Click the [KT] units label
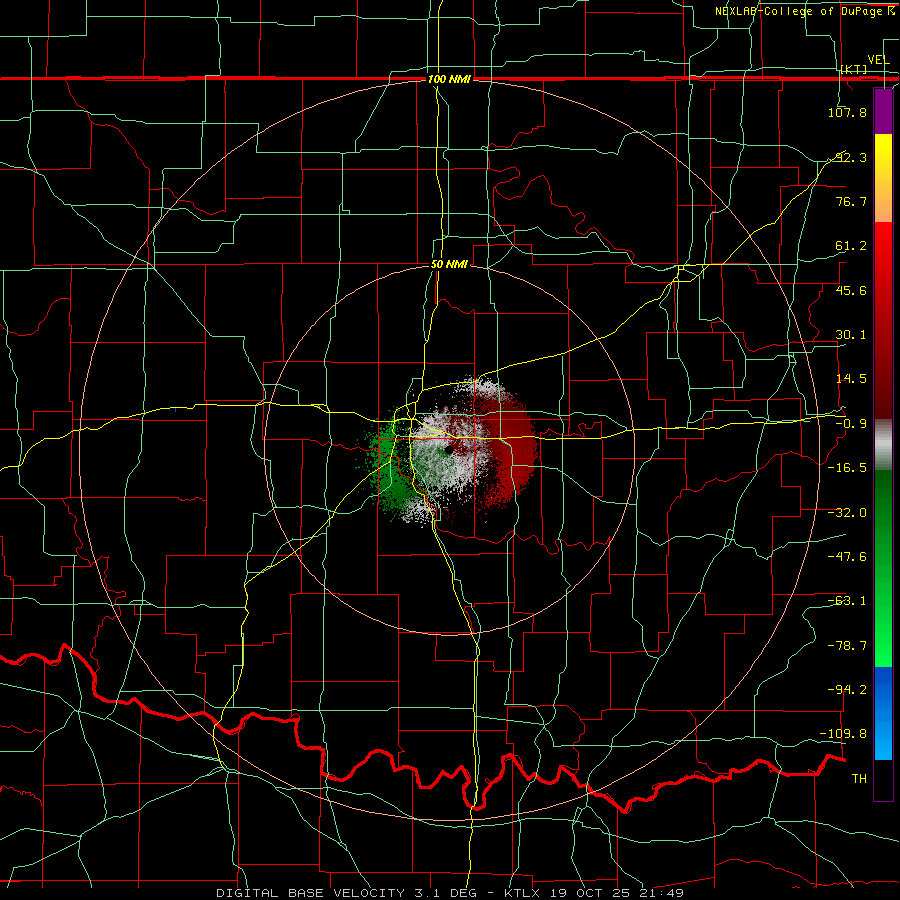 854,69
